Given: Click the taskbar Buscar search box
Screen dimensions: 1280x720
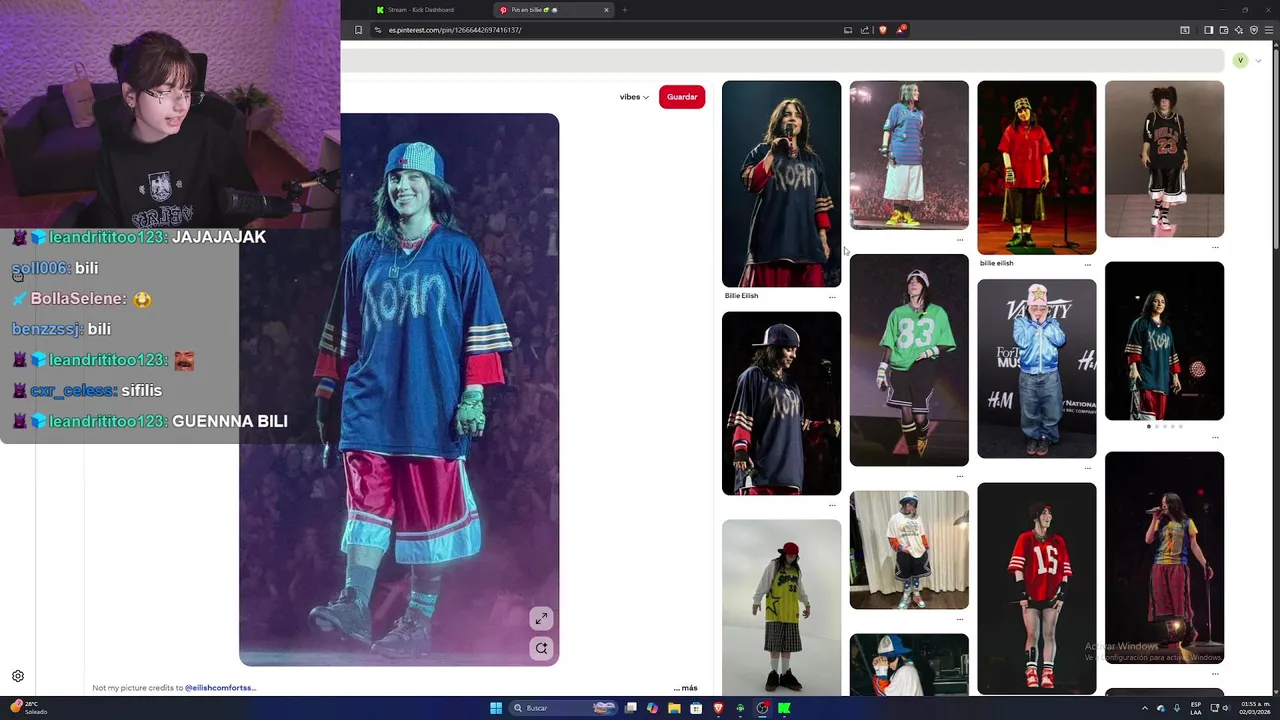Looking at the screenshot, I should click(565, 708).
